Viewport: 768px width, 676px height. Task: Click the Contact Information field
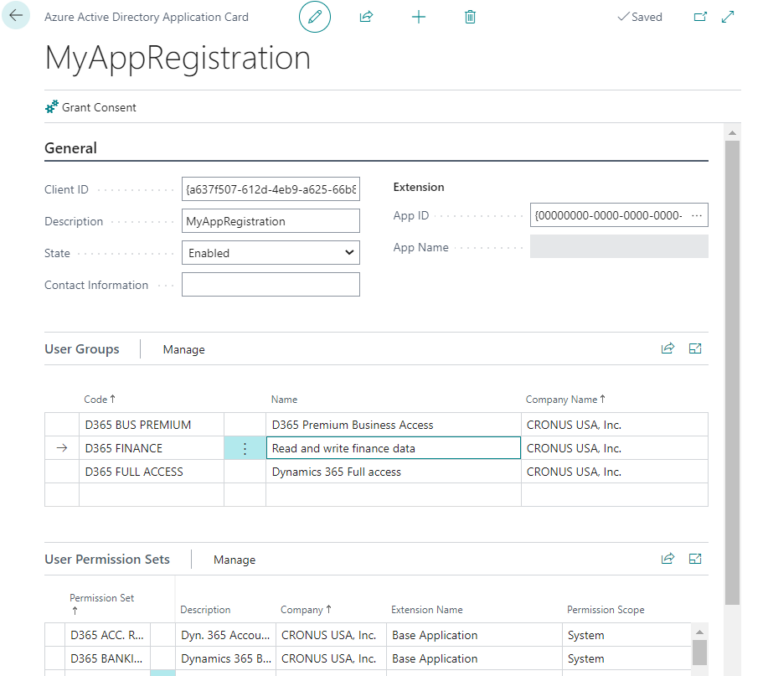pos(270,285)
